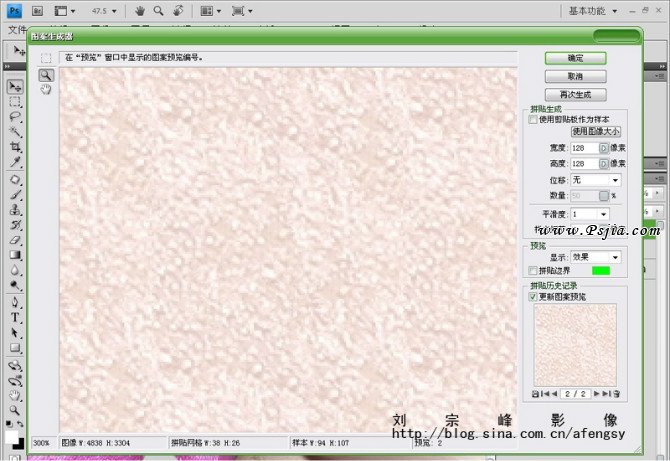Uncheck 更新图案预览 checkbox
Image resolution: width=670 pixels, height=461 pixels.
click(534, 297)
